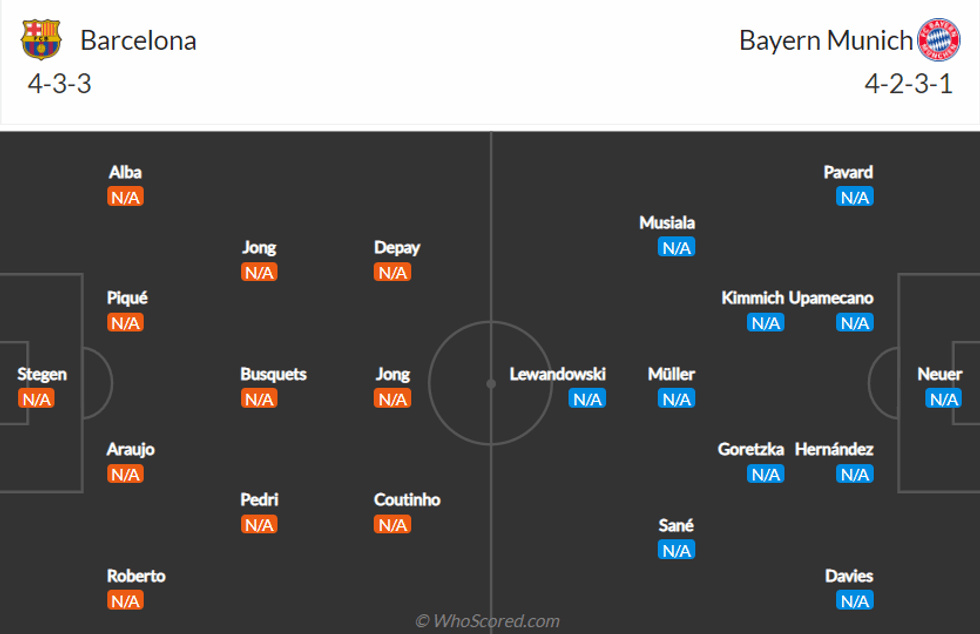This screenshot has height=634, width=980.
Task: Click the blue N/A badge under Müller
Action: (x=676, y=399)
